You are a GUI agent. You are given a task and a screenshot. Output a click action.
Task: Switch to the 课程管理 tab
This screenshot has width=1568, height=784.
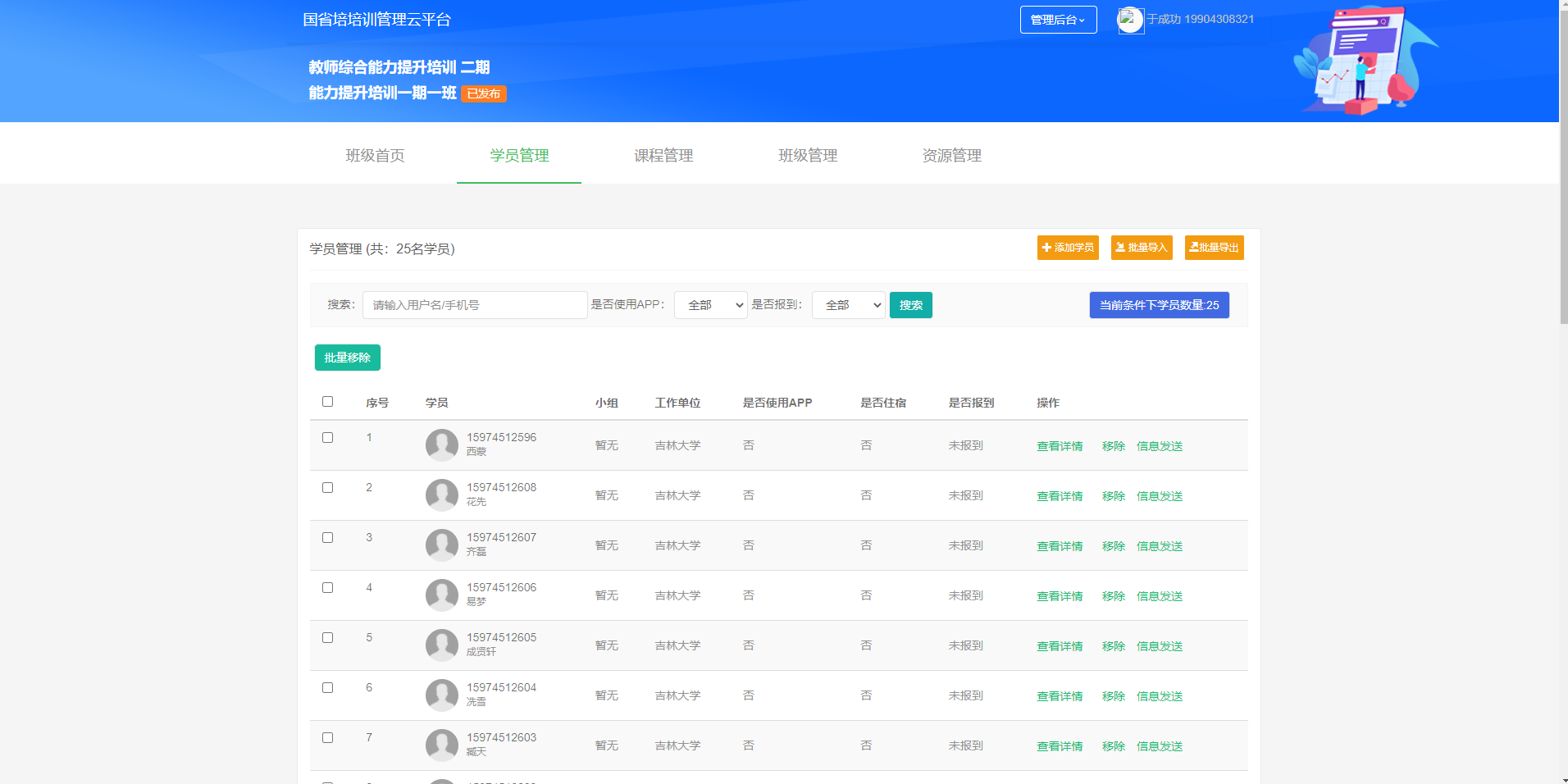(x=663, y=156)
